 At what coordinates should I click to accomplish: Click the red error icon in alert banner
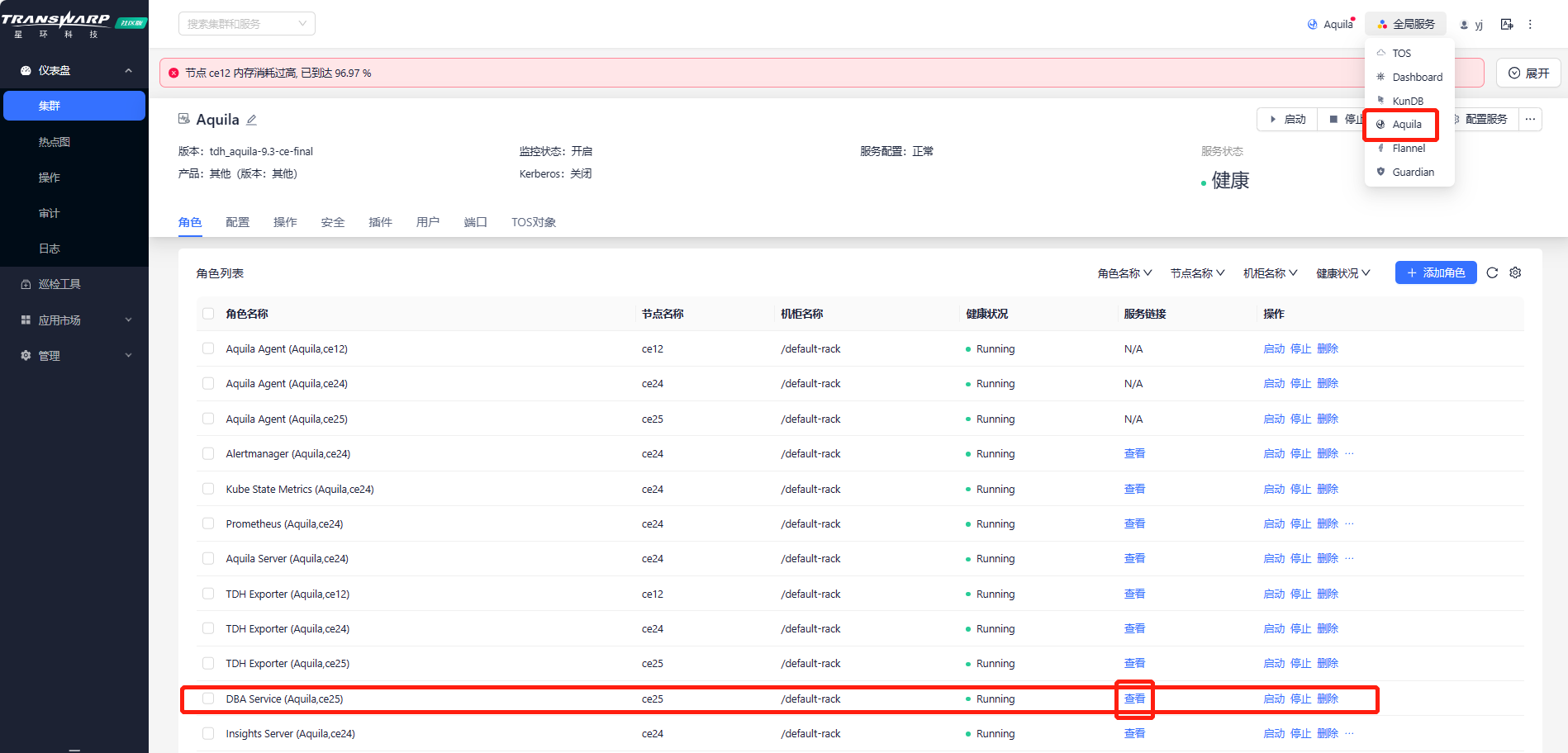(x=173, y=73)
